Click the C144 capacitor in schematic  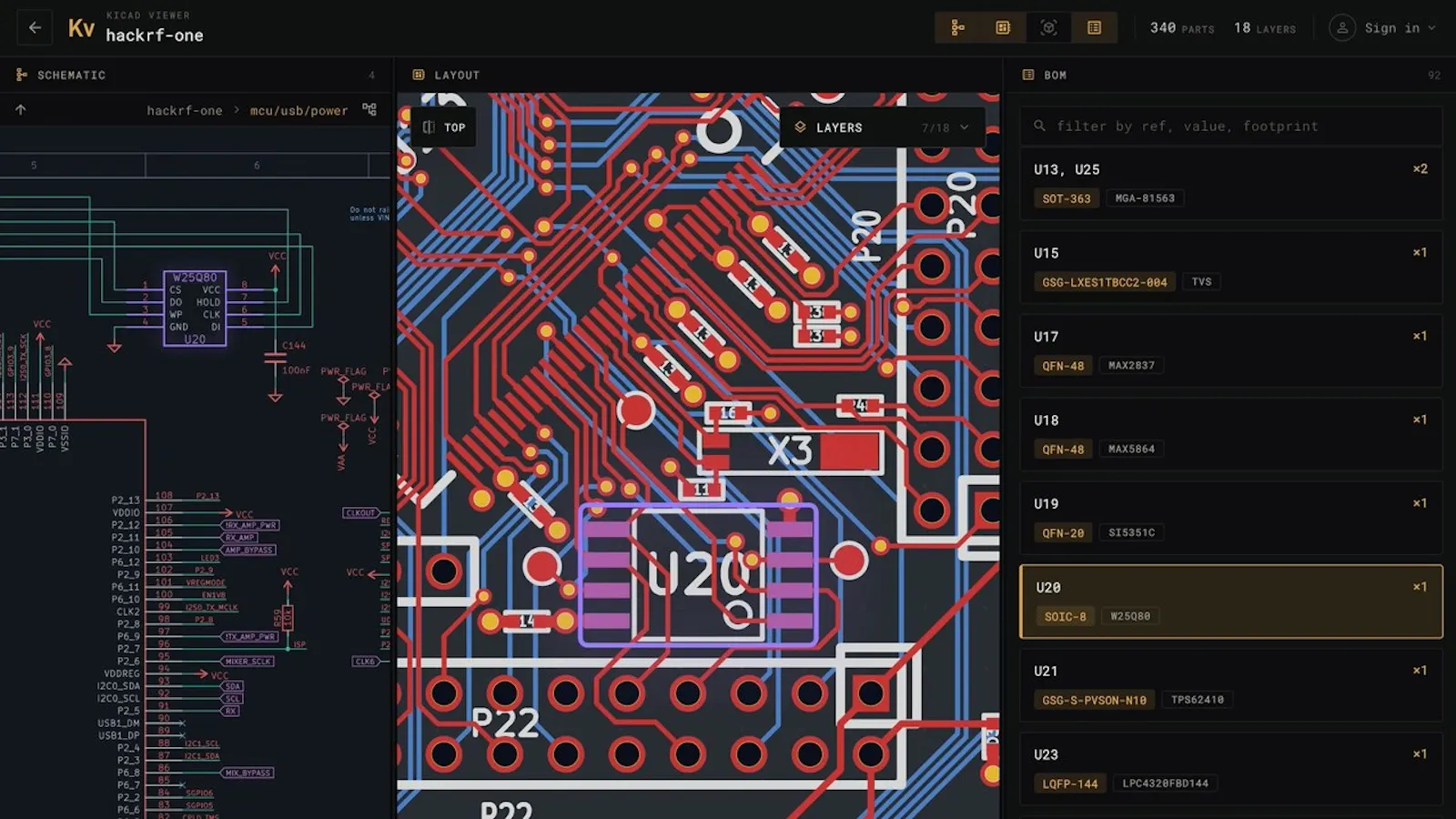[x=276, y=359]
